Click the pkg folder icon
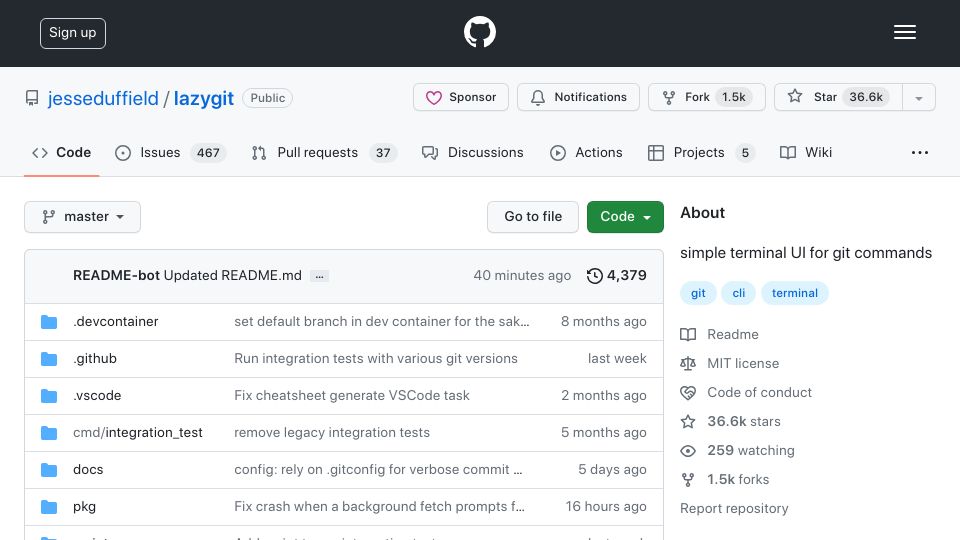Viewport: 960px width, 540px height. 49,507
